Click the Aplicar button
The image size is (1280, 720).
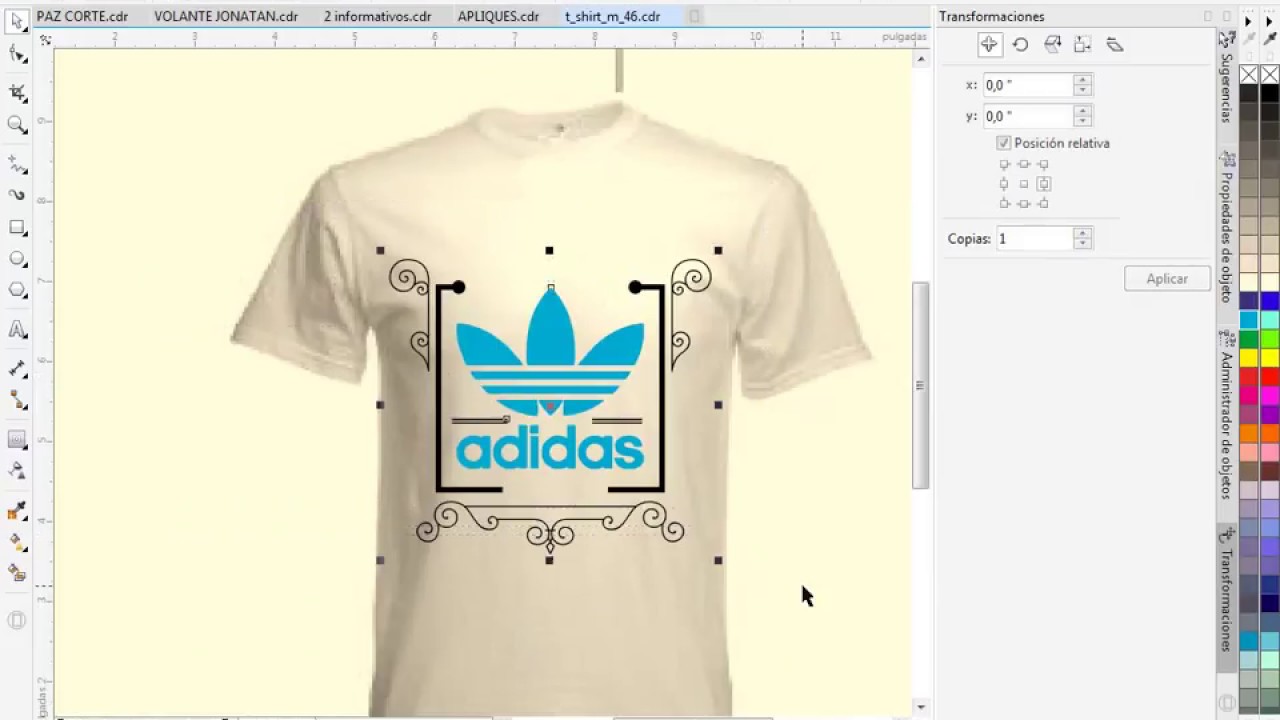[1167, 279]
